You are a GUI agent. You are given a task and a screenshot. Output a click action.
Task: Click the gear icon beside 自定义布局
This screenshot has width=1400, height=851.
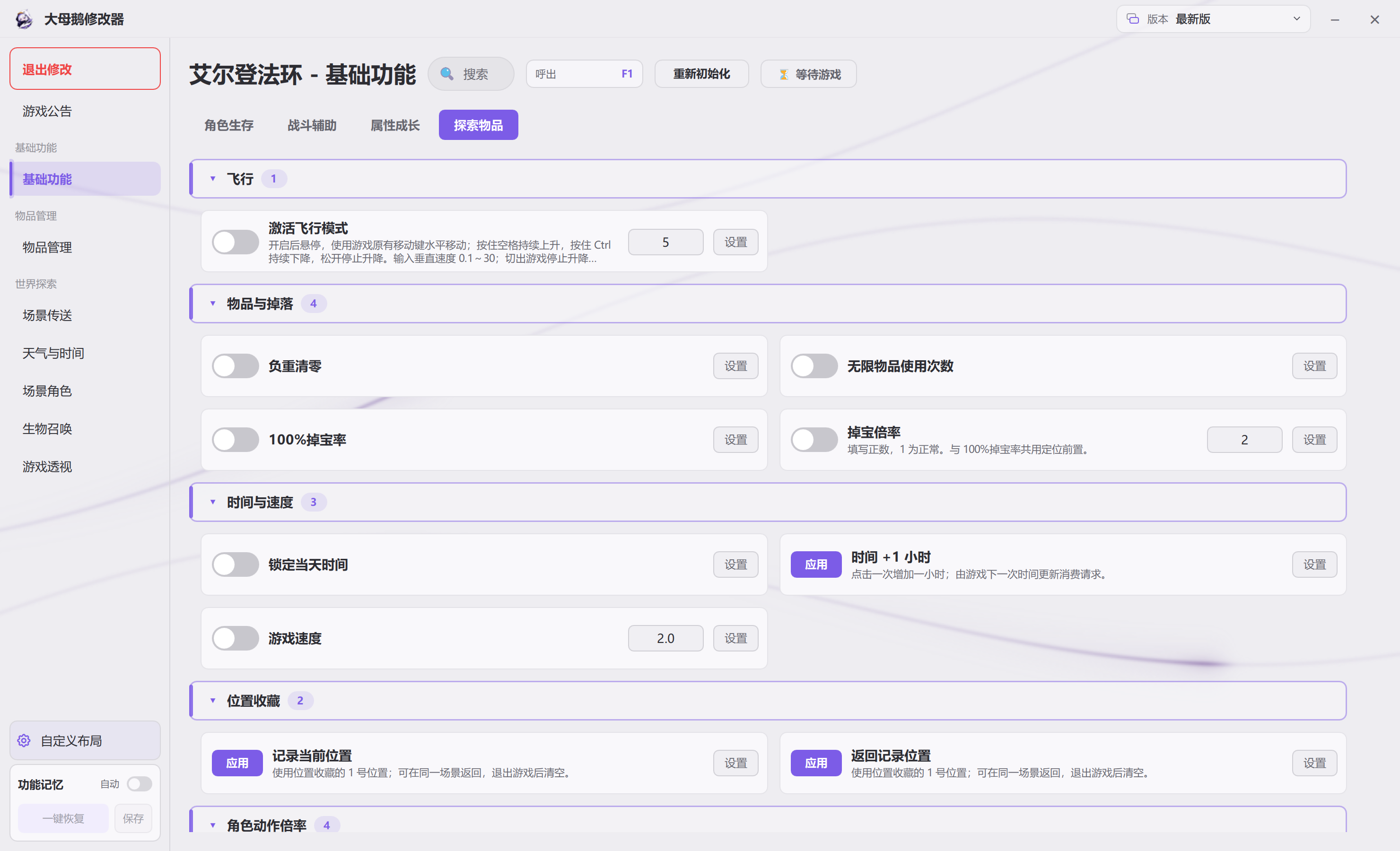coord(24,741)
